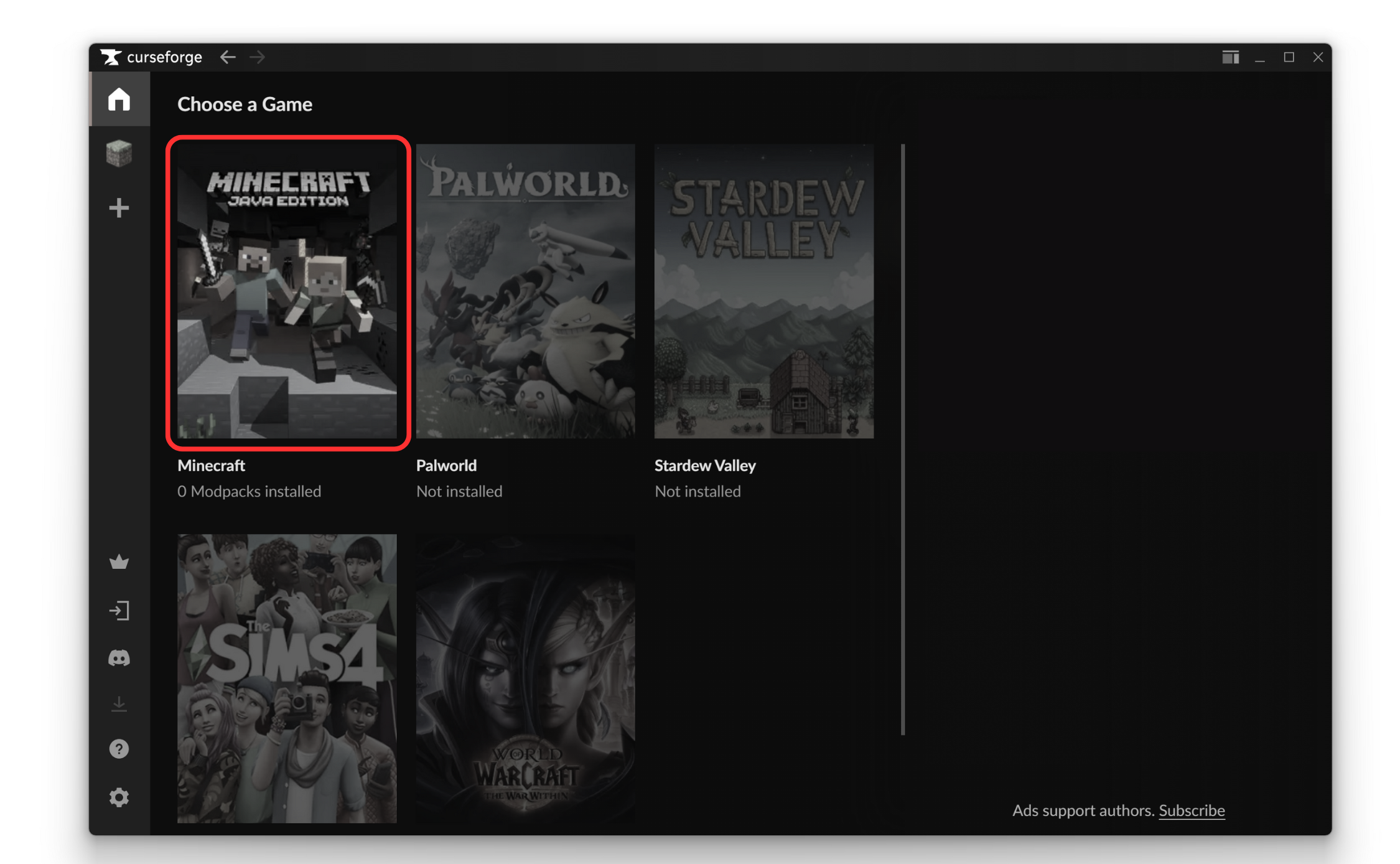Click the plus icon to add game
The image size is (1400, 864).
[x=119, y=207]
